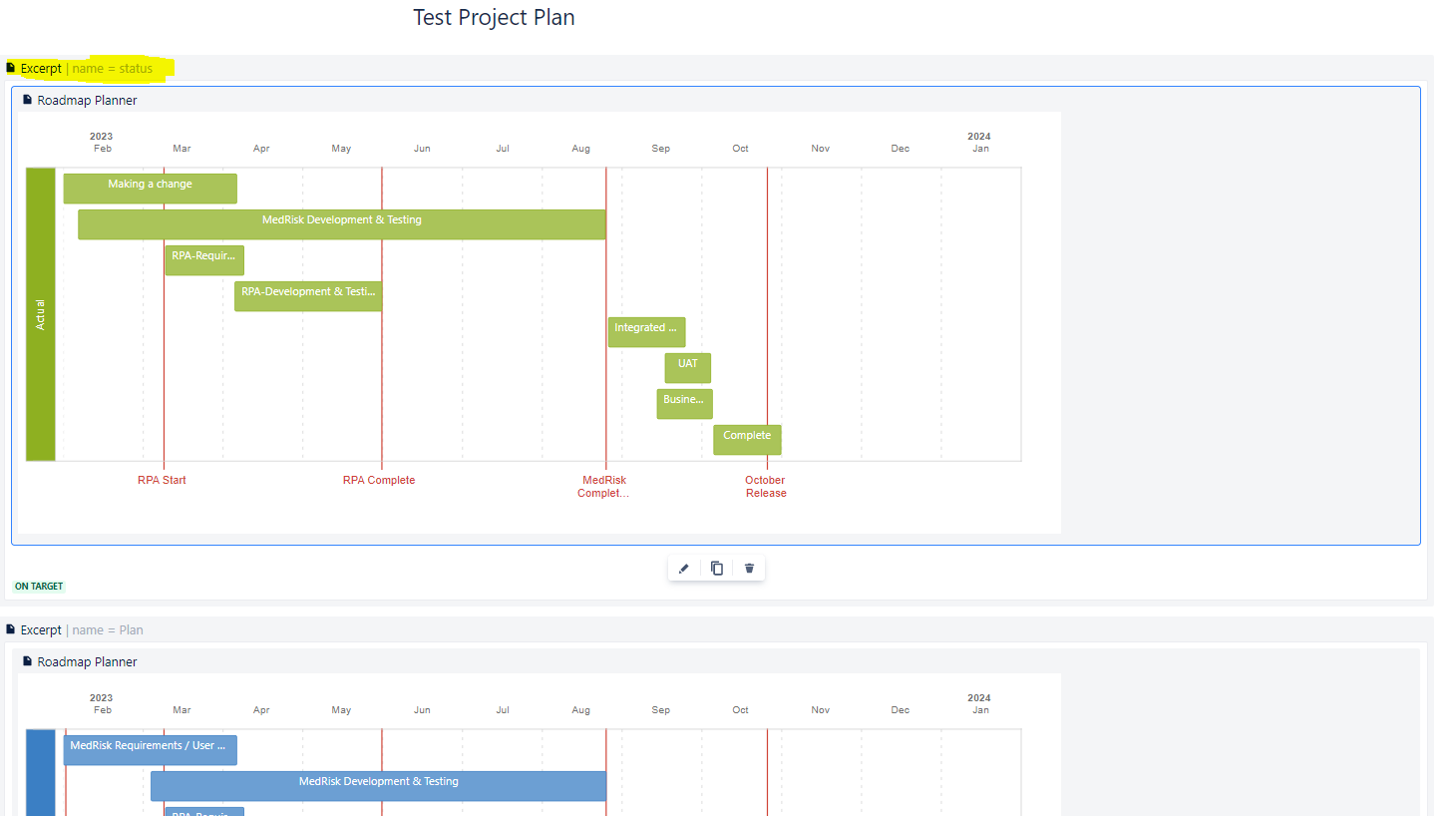Click the trash delete icon in macro toolbar
Image resolution: width=1456 pixels, height=816 pixels.
(749, 569)
